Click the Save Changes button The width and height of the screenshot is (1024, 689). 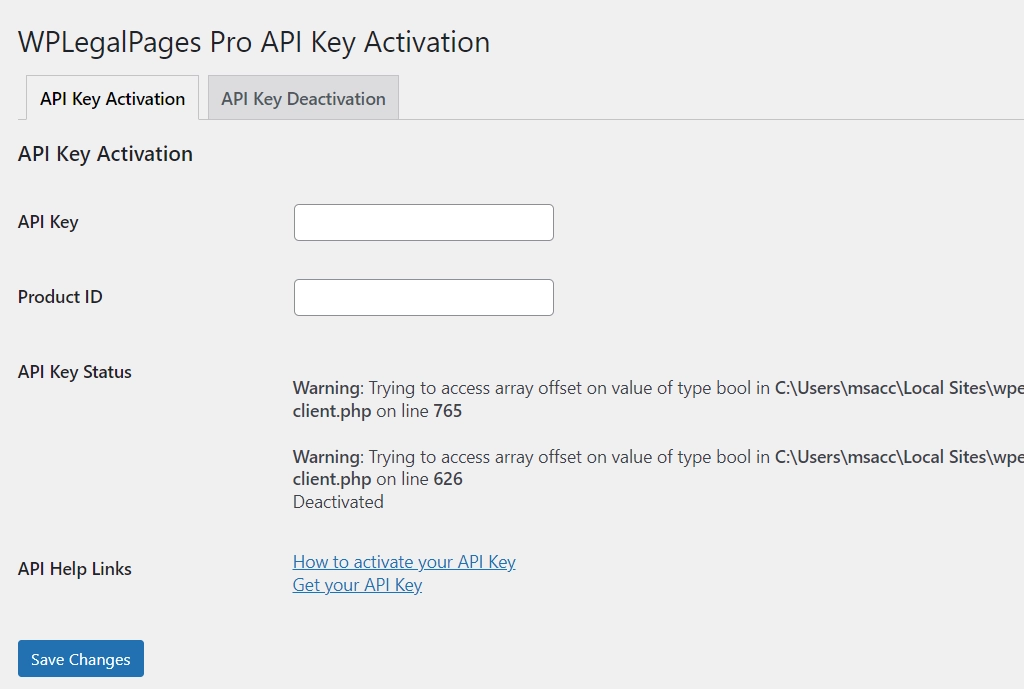click(80, 658)
